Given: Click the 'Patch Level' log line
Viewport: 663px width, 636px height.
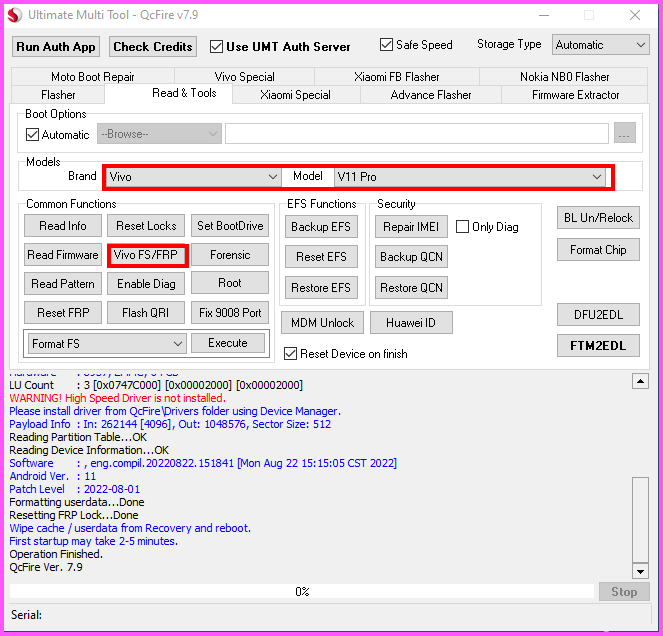Looking at the screenshot, I should point(74,489).
